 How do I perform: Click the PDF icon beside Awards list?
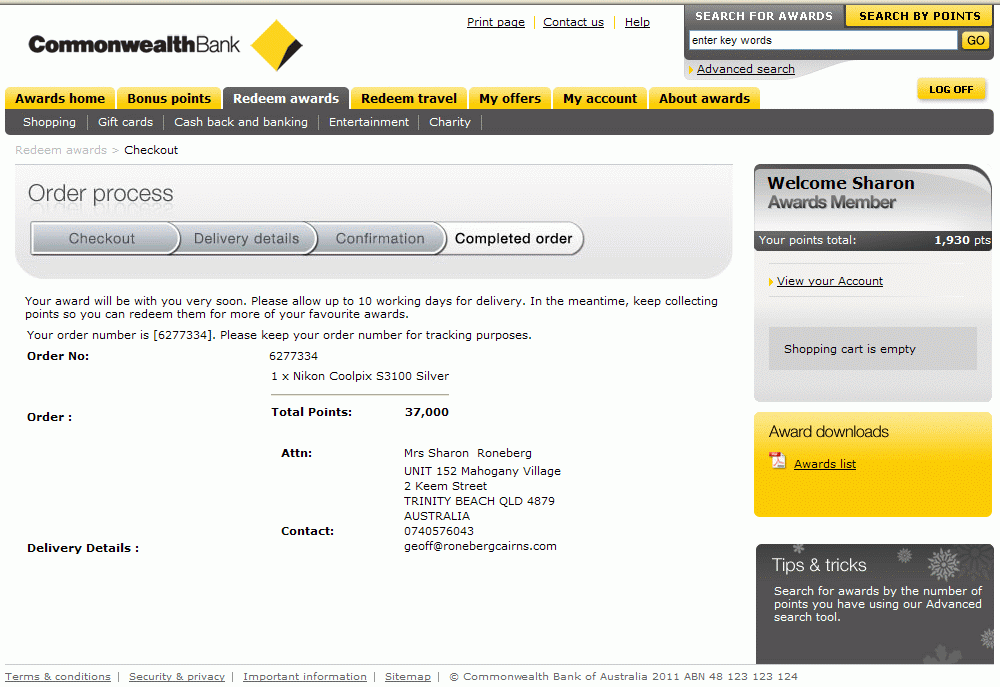point(777,460)
